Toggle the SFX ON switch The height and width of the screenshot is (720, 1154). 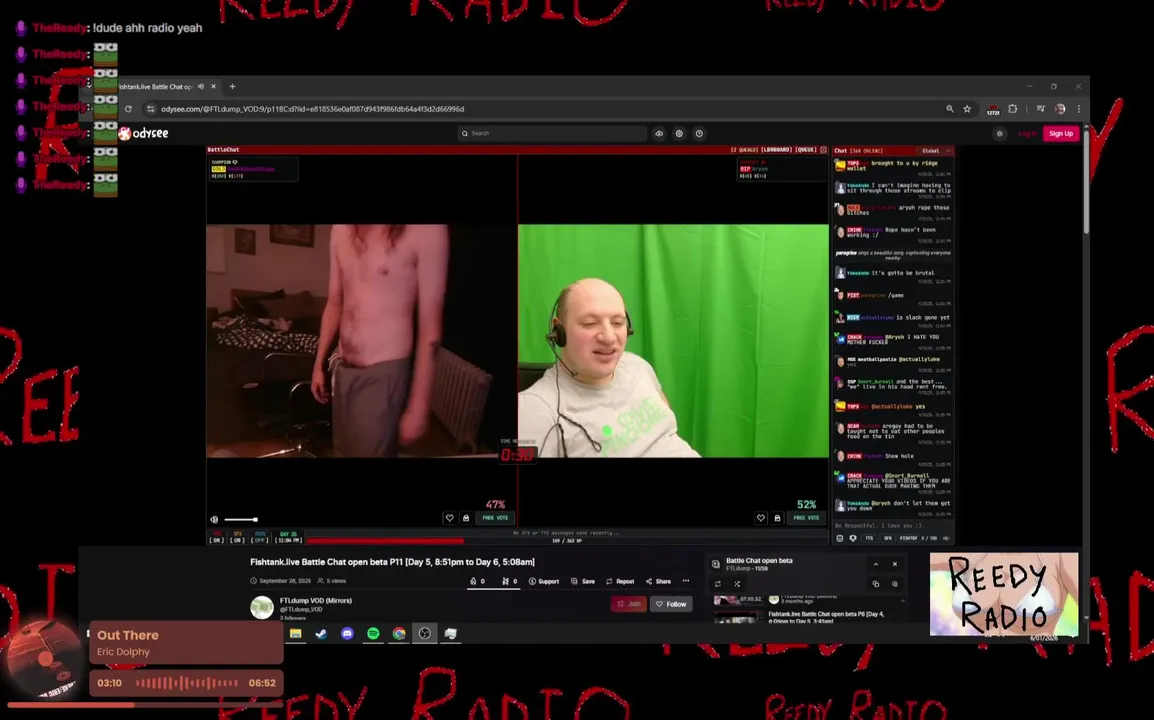tap(237, 537)
